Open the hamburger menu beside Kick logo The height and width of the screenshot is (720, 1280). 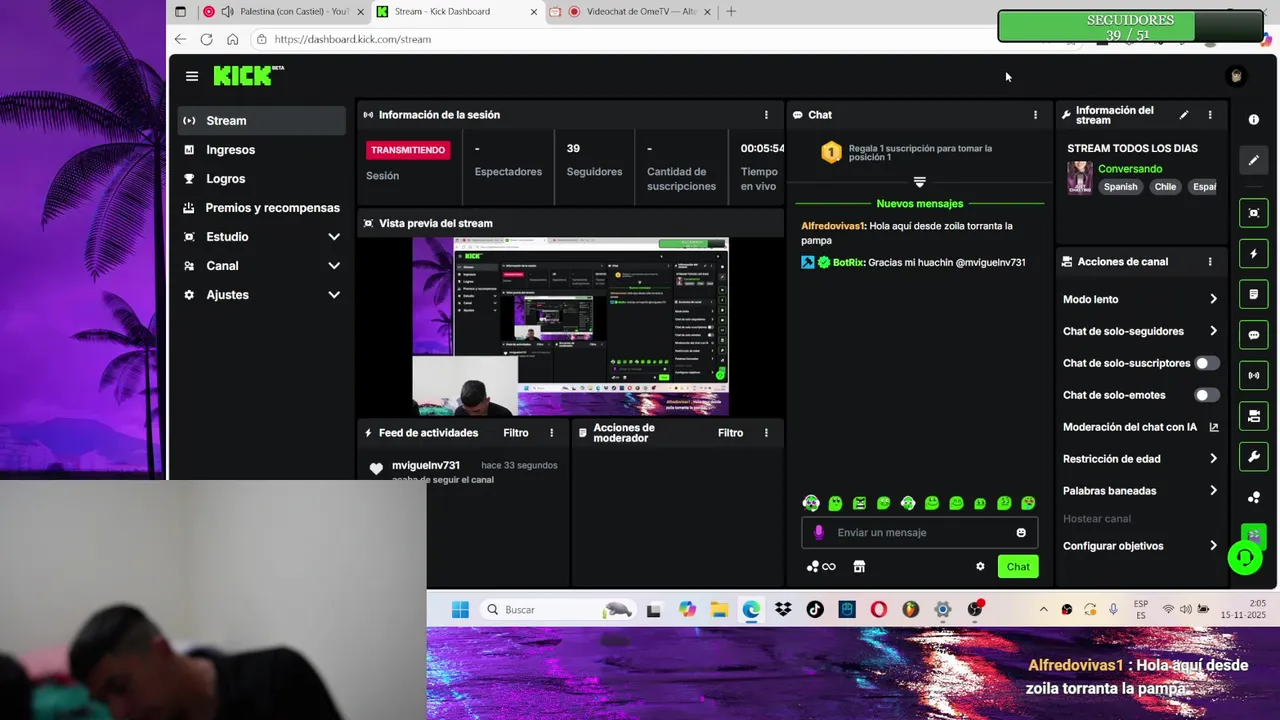pyautogui.click(x=192, y=76)
